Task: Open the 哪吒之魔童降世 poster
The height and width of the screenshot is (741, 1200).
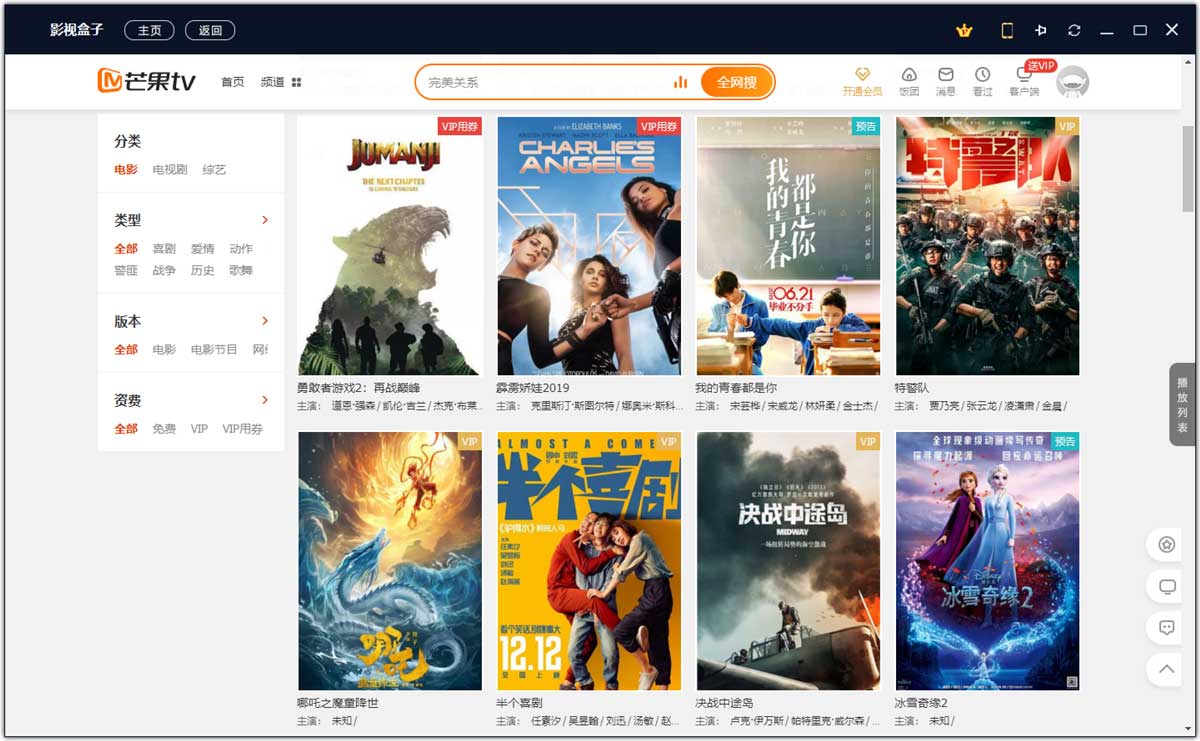Action: [390, 561]
